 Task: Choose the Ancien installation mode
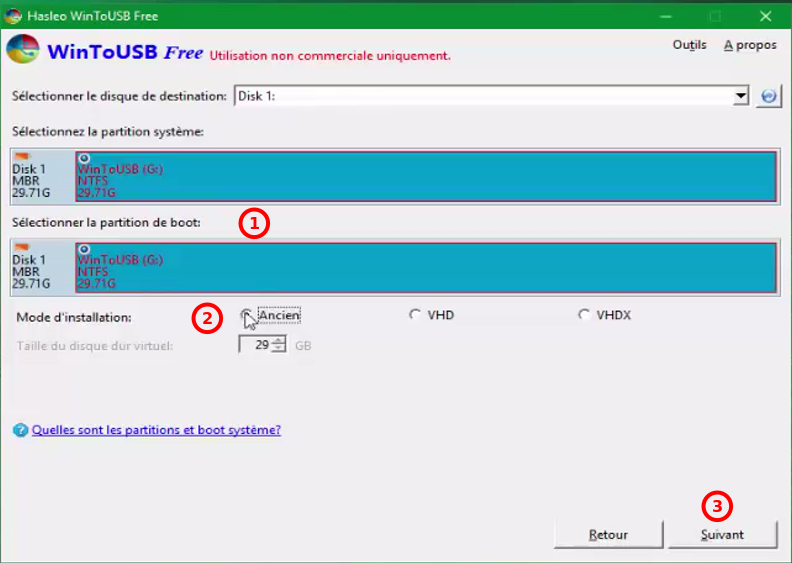246,315
